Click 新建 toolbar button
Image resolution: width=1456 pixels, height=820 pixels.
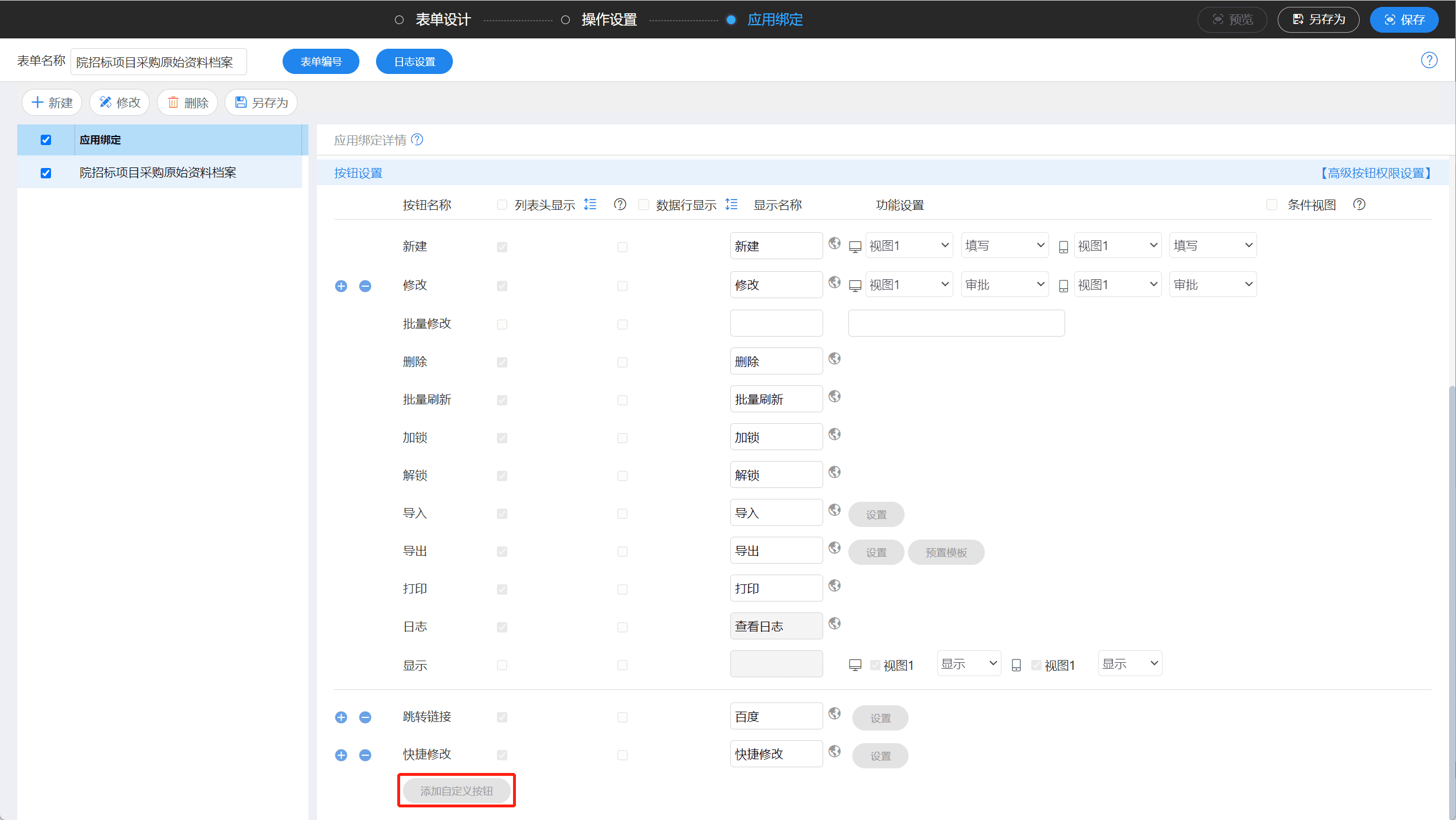point(52,103)
